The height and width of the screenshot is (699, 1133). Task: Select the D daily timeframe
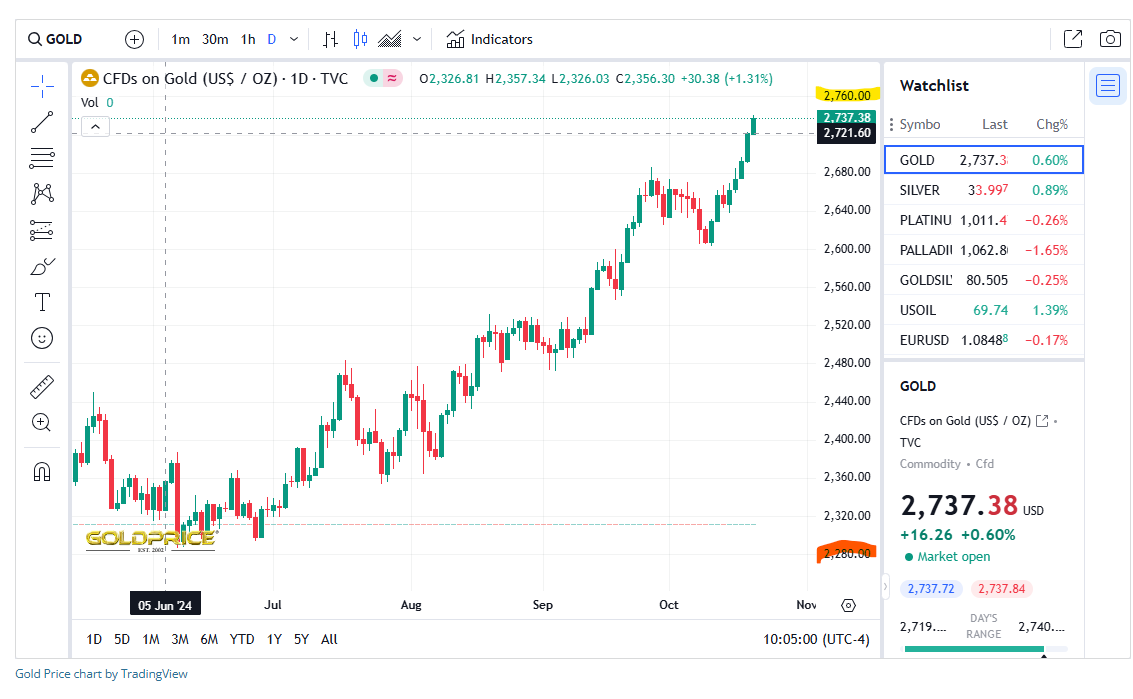point(272,39)
